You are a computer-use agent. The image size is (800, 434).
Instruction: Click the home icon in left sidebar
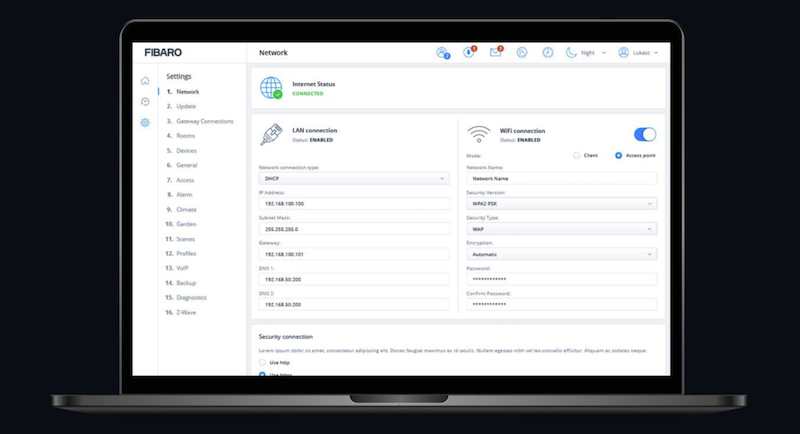point(145,80)
